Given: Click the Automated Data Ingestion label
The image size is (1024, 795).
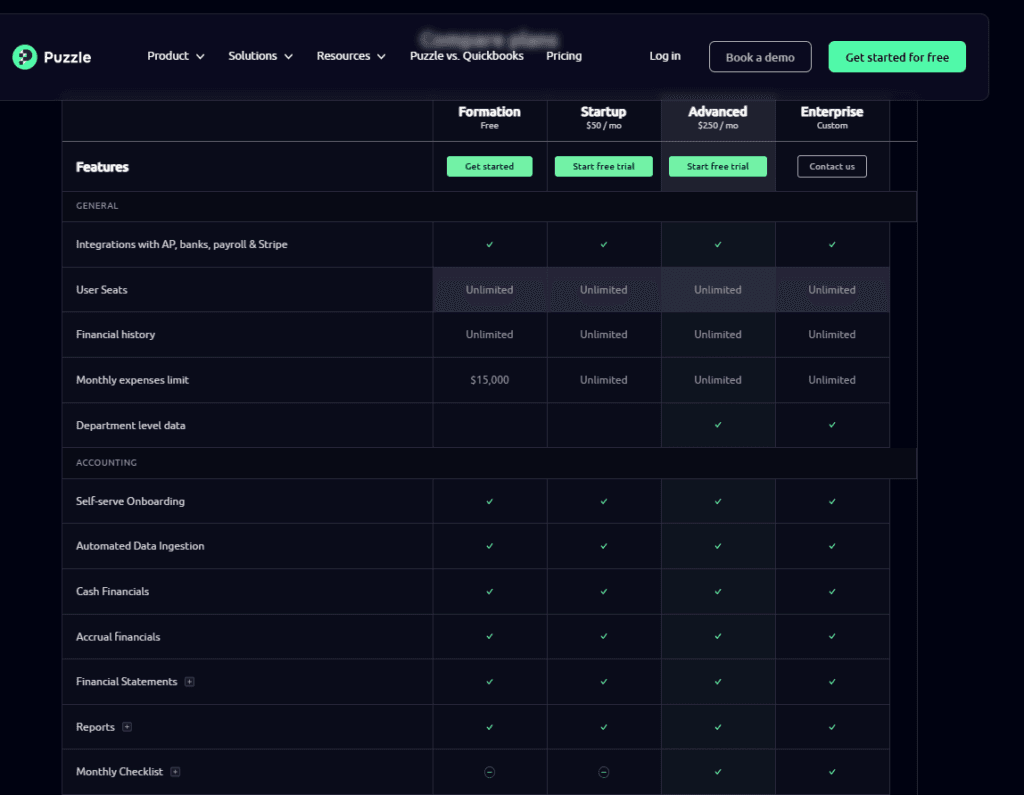Looking at the screenshot, I should coord(140,546).
